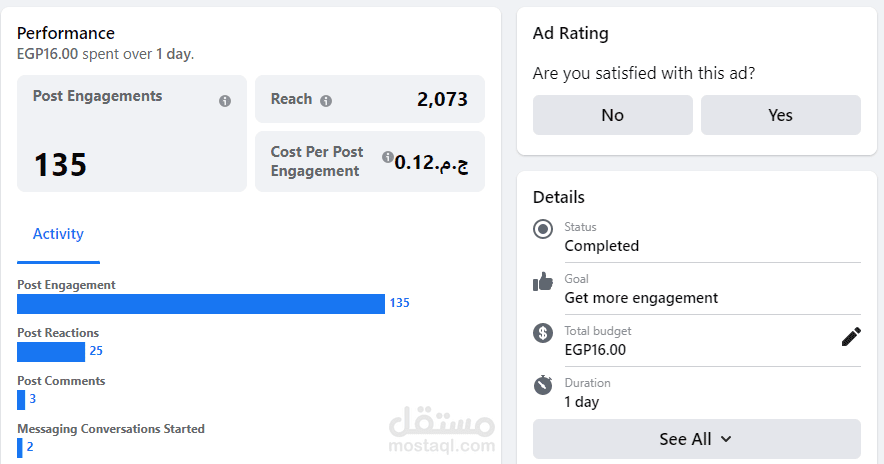Click the Status radio-style icon
884x464 pixels.
tap(543, 230)
